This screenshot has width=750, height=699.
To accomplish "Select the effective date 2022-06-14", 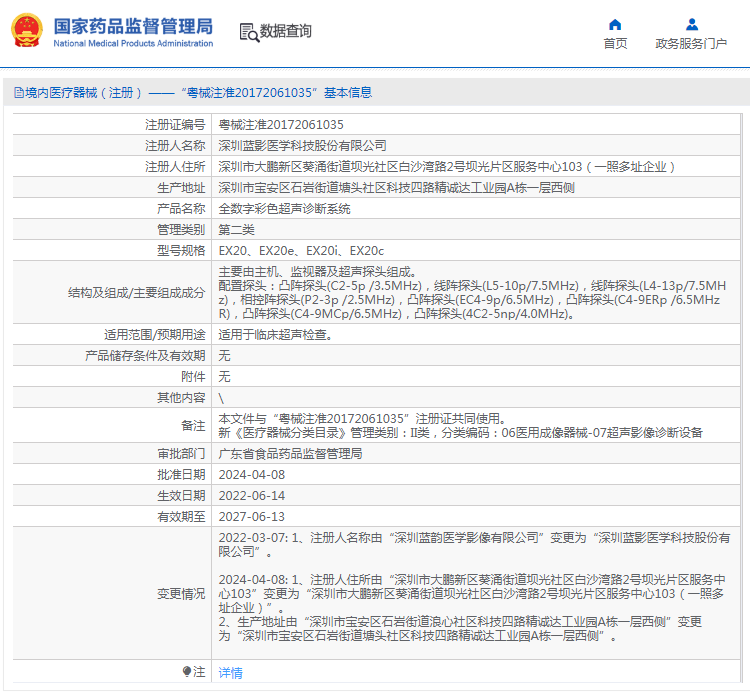I will click(x=252, y=496).
